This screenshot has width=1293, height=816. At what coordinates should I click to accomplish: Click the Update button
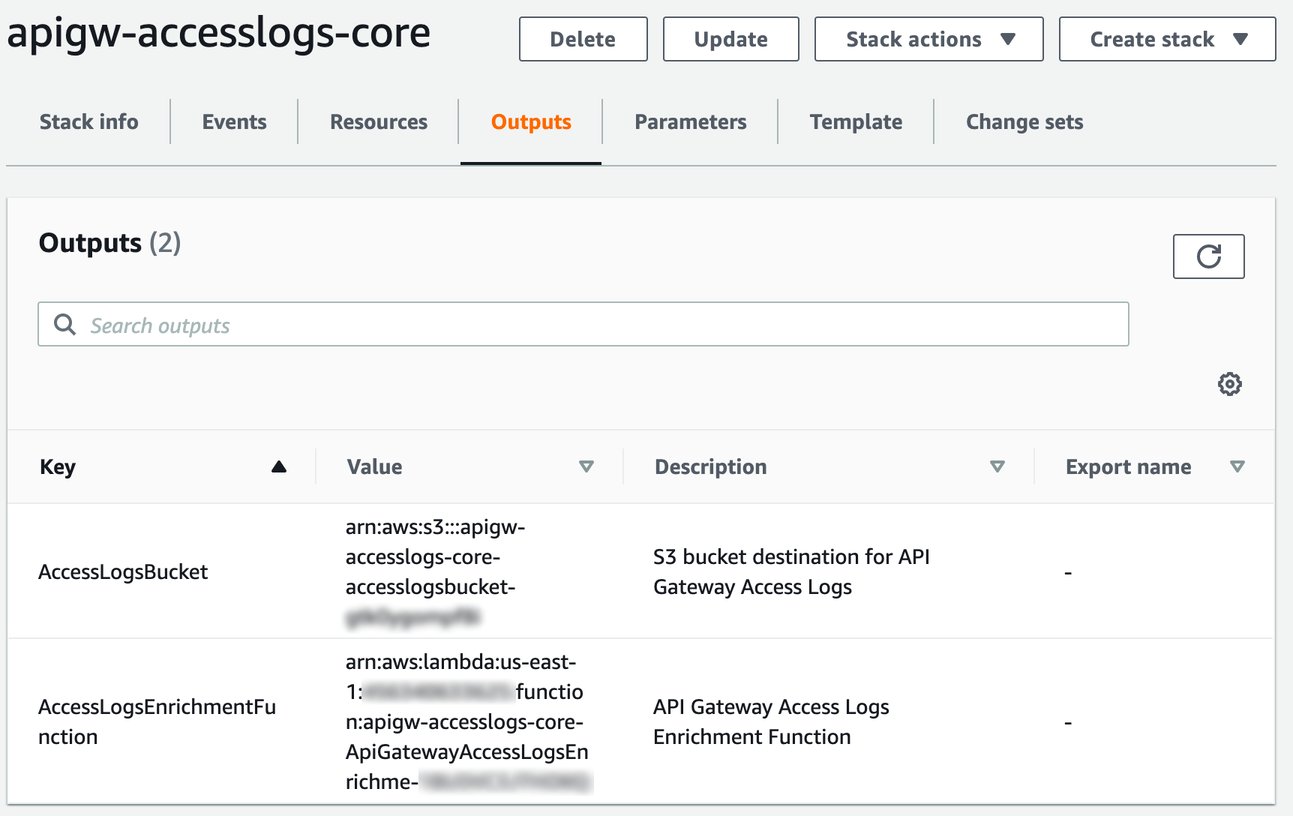click(x=730, y=39)
